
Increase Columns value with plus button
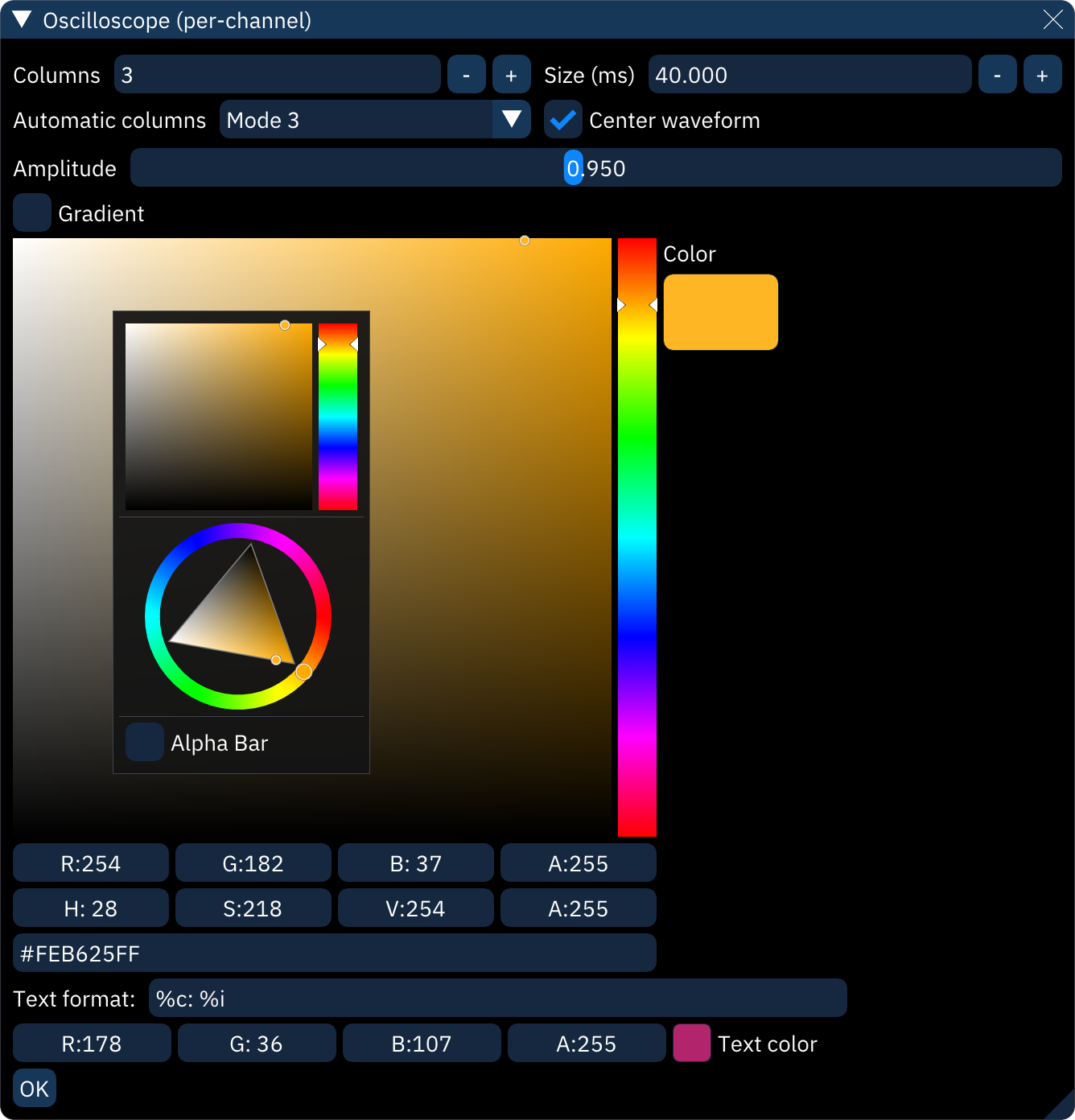(x=511, y=75)
